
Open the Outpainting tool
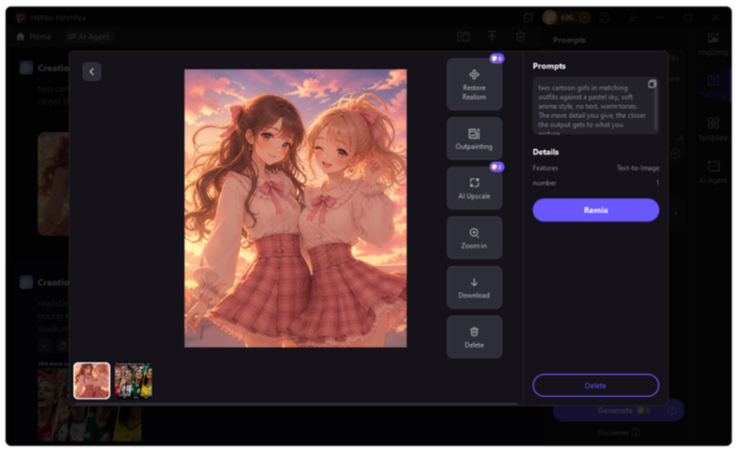click(x=474, y=139)
